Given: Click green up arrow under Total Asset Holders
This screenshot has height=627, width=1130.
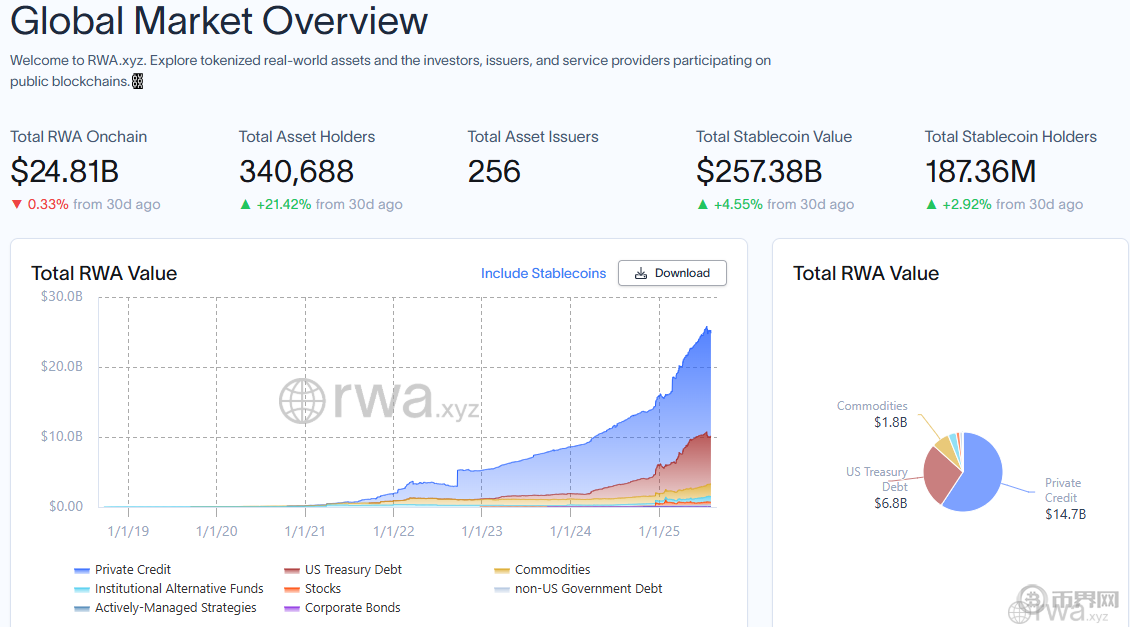Looking at the screenshot, I should coord(245,204).
